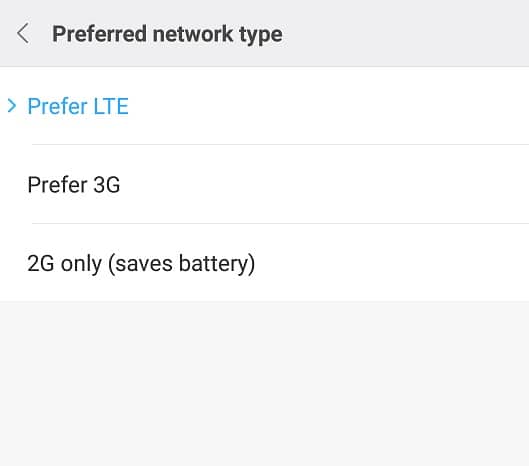Image resolution: width=529 pixels, height=466 pixels.
Task: Switch network preference to 3G
Action: tap(264, 184)
